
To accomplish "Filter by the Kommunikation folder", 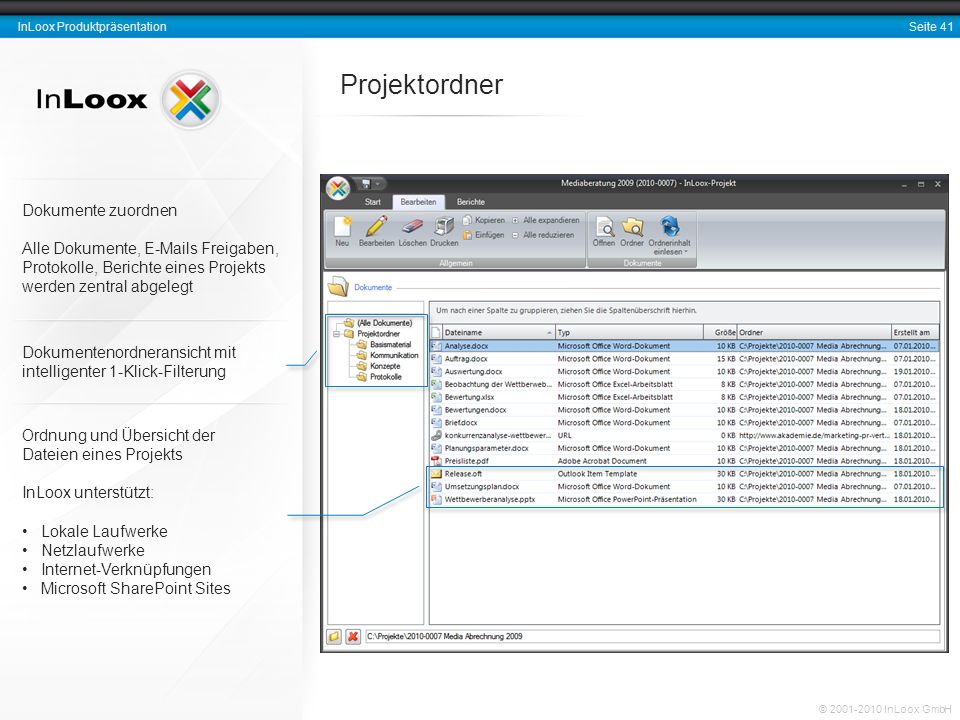I will tap(394, 355).
